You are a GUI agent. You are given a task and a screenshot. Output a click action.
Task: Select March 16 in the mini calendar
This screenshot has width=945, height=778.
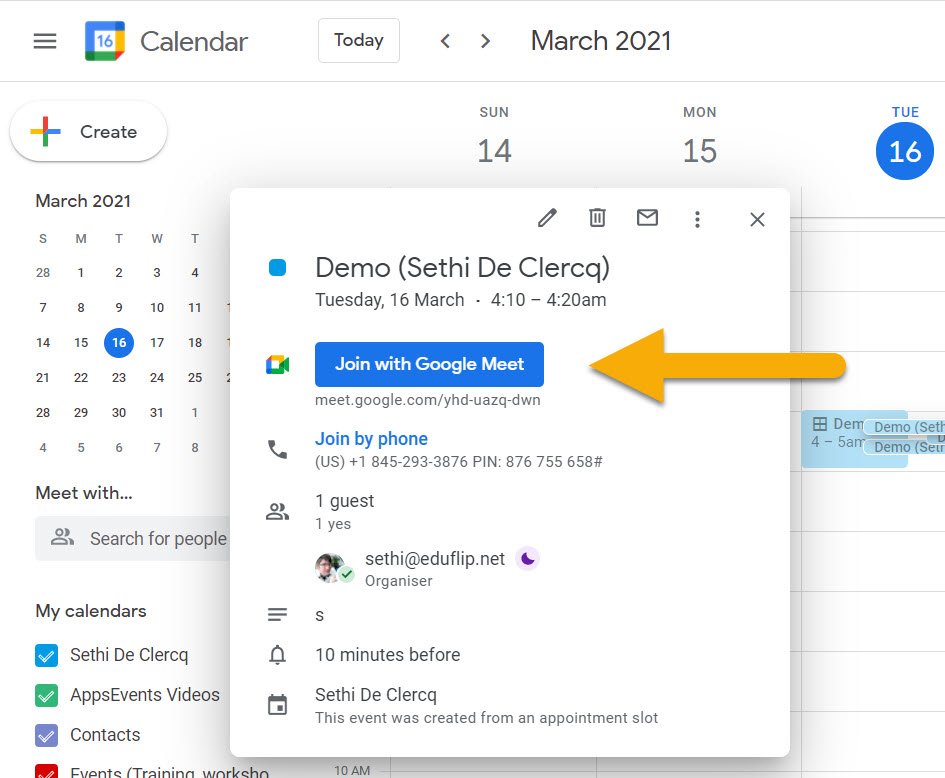click(x=119, y=343)
